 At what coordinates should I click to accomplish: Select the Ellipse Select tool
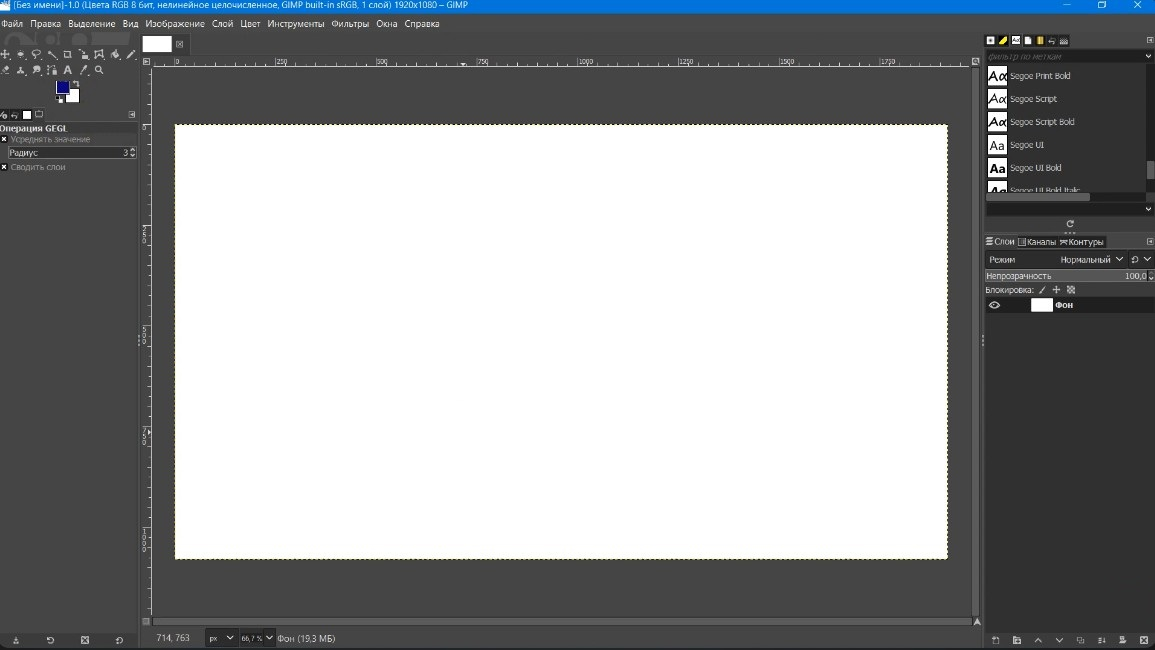pyautogui.click(x=21, y=55)
